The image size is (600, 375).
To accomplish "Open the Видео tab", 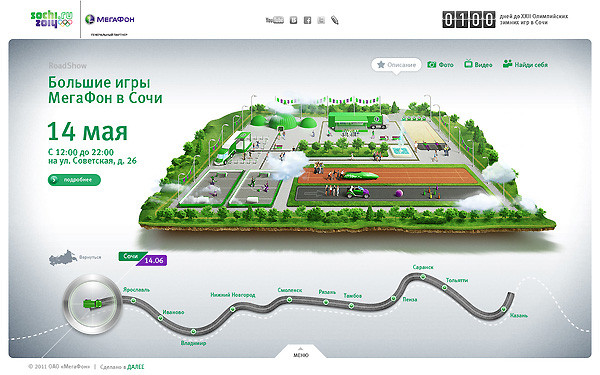I will 478,64.
